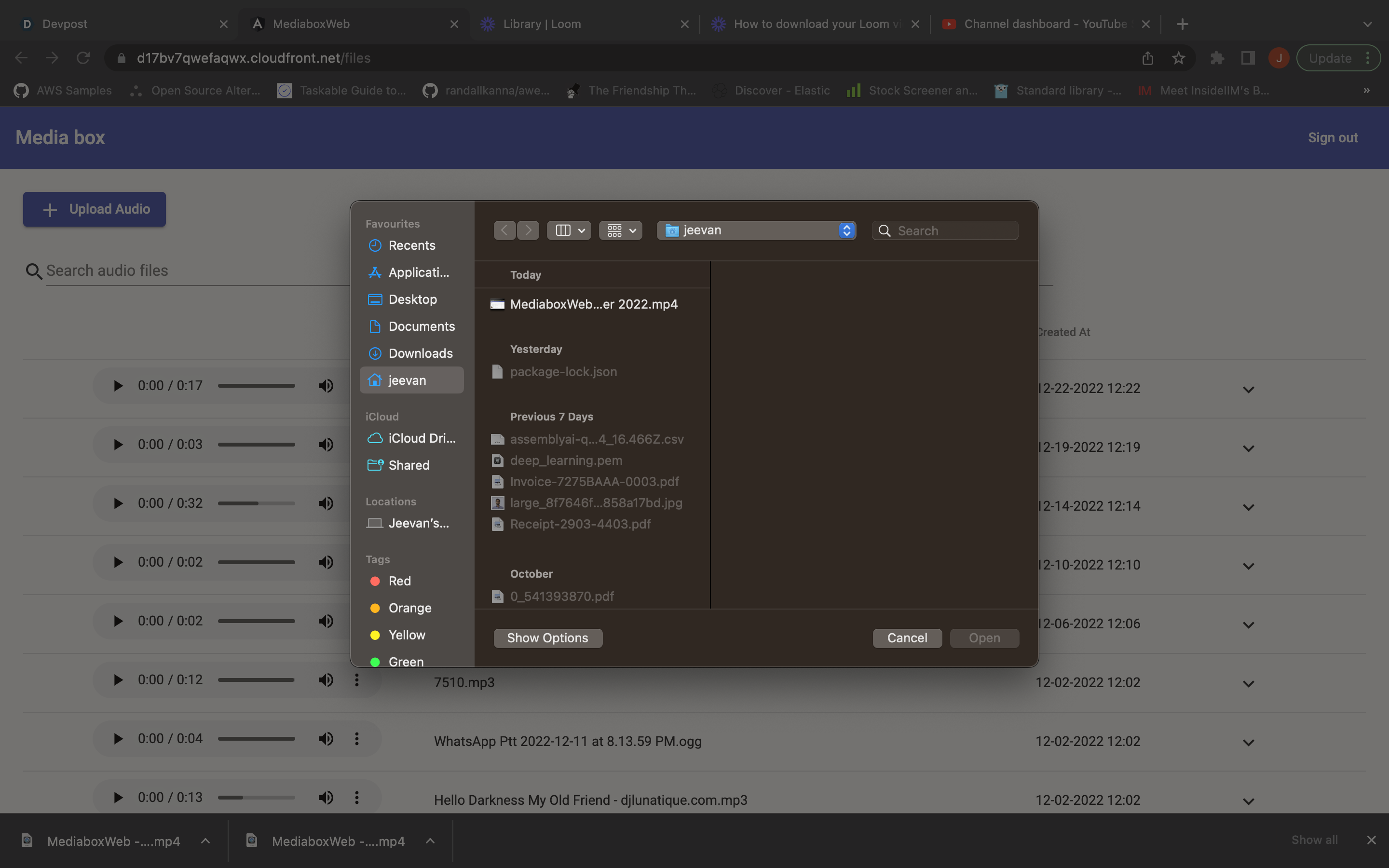Image resolution: width=1389 pixels, height=868 pixels.
Task: Open the column view selector in dialog
Action: coord(569,230)
